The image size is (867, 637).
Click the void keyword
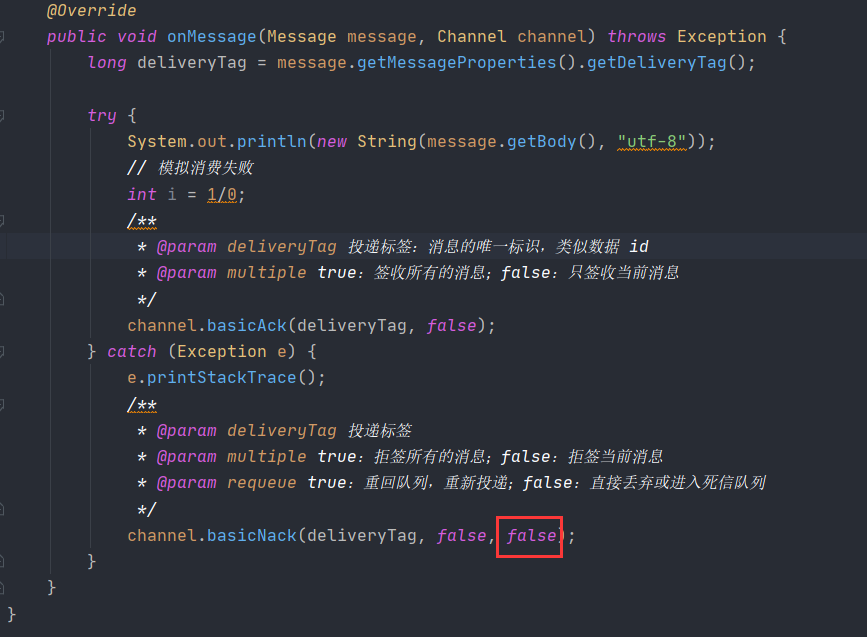click(x=137, y=36)
